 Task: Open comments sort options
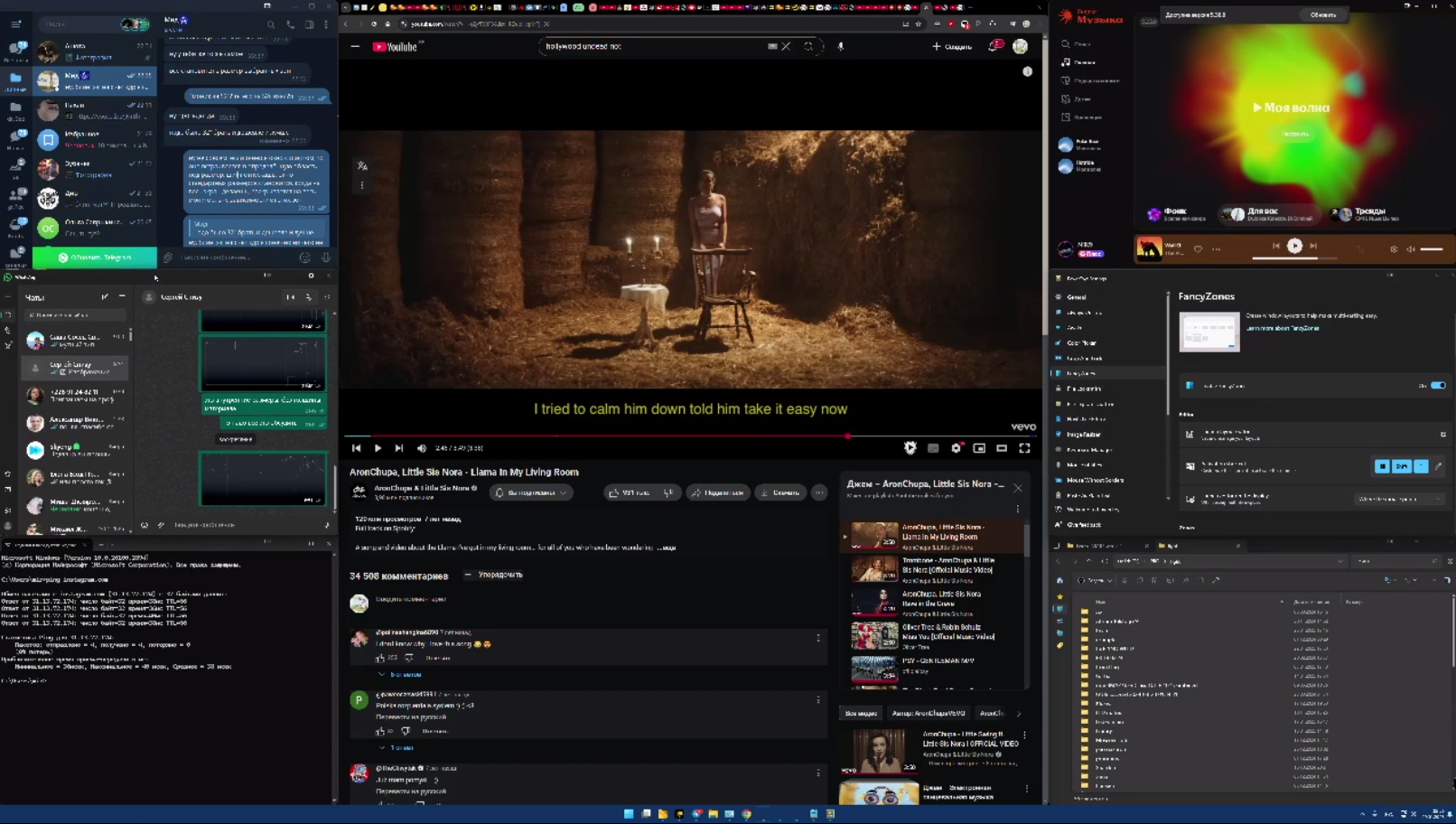[x=493, y=575]
